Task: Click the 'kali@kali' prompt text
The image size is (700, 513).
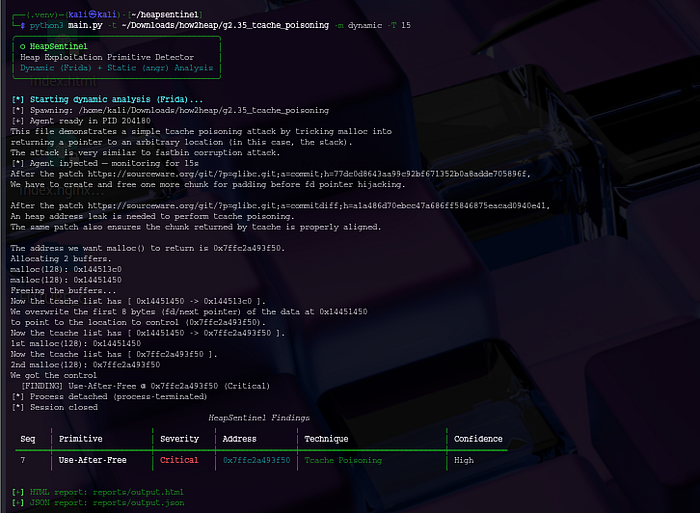Action: click(93, 15)
